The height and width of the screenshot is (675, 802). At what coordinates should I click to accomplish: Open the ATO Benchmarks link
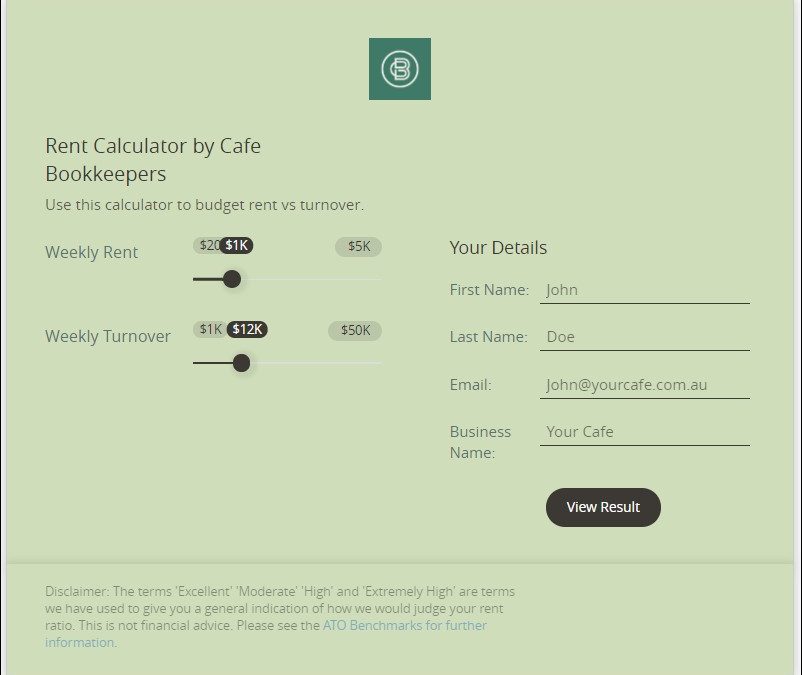point(404,626)
